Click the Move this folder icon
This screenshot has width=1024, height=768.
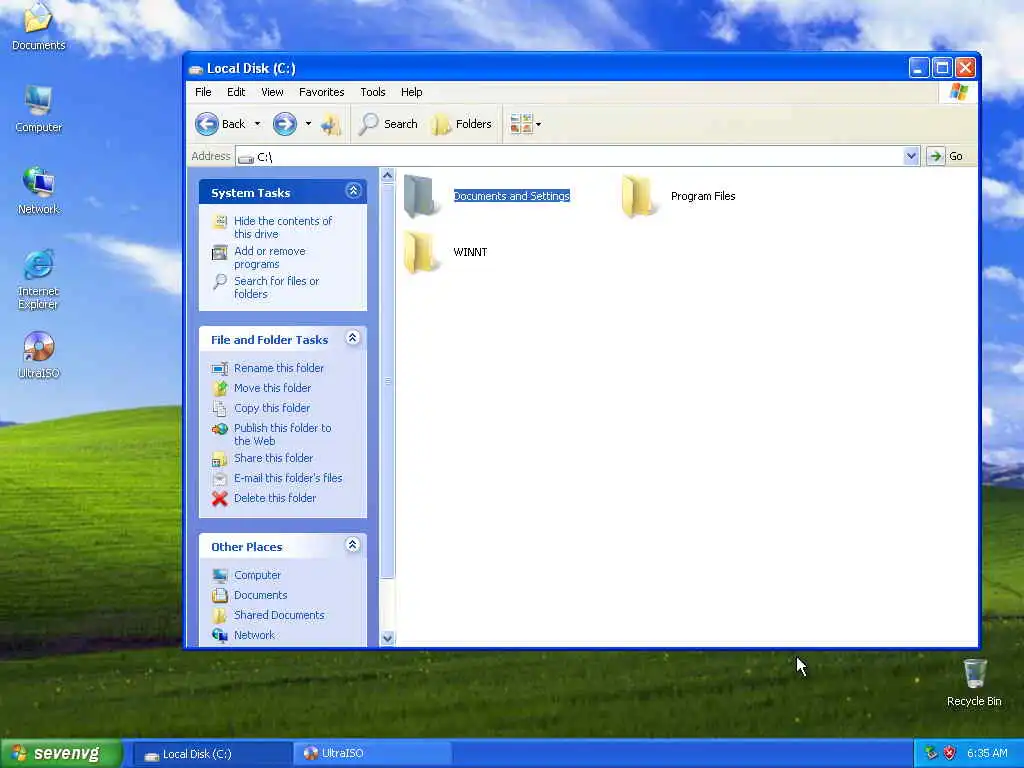(220, 388)
